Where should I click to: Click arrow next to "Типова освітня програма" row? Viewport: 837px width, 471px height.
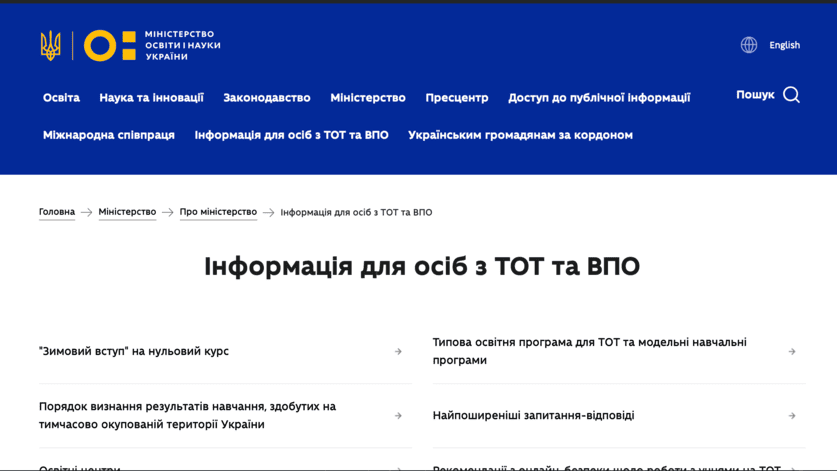coord(792,351)
